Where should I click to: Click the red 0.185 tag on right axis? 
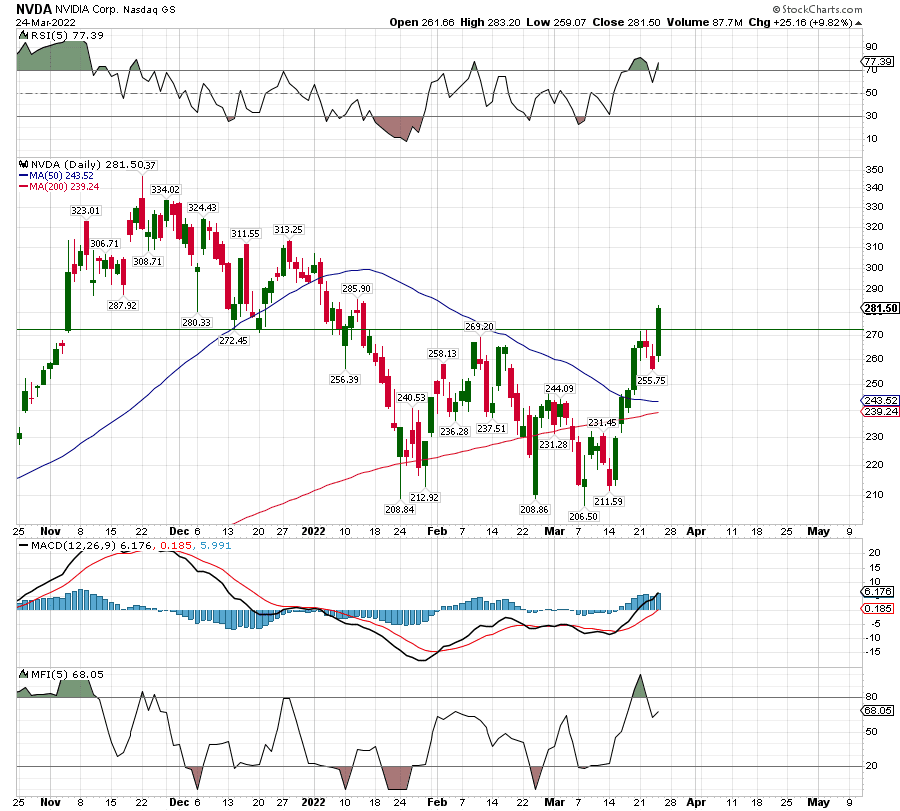(x=879, y=608)
